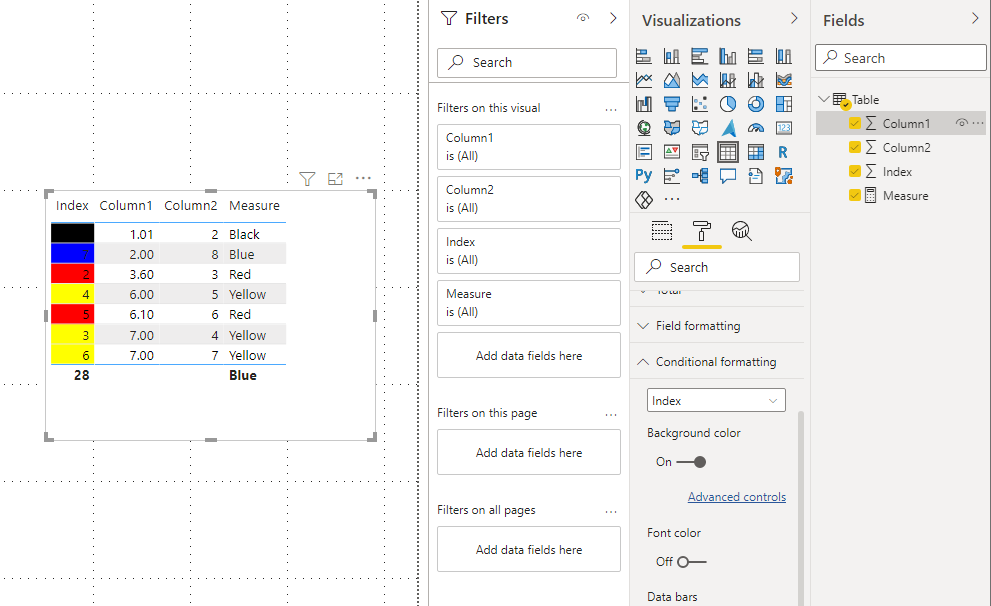Select the funnel chart visual
This screenshot has height=606, width=991.
(671, 104)
